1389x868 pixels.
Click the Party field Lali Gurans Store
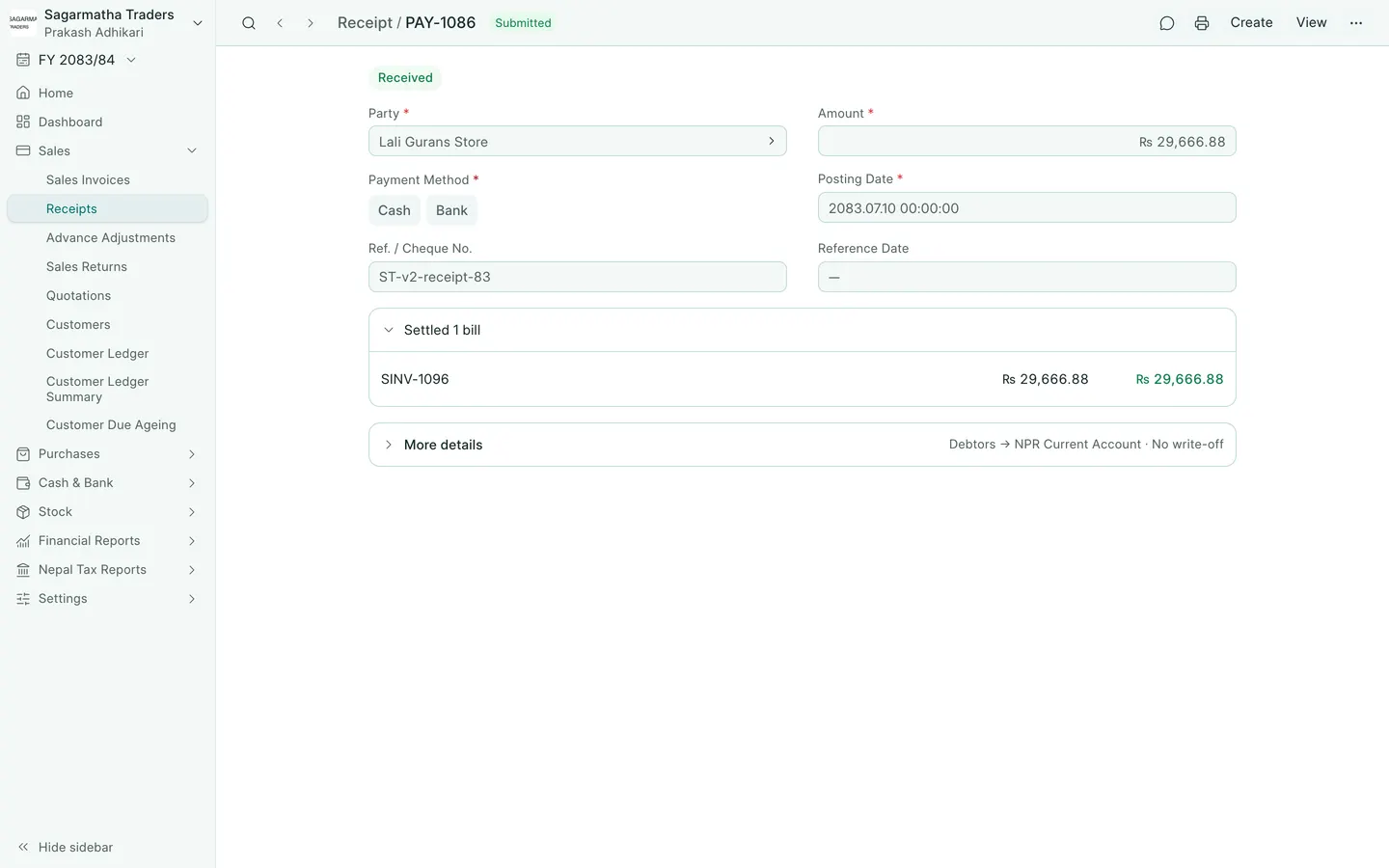click(x=577, y=142)
